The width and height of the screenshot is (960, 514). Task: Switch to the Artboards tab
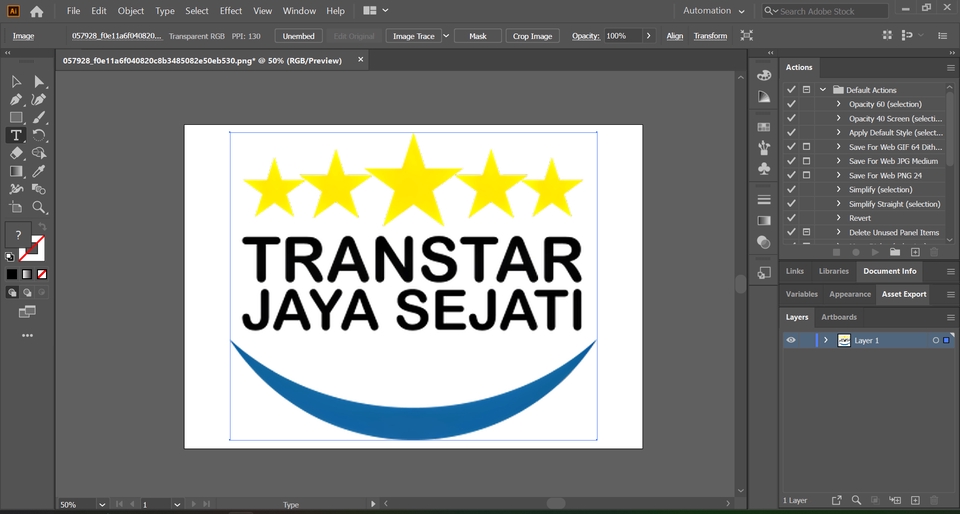839,317
